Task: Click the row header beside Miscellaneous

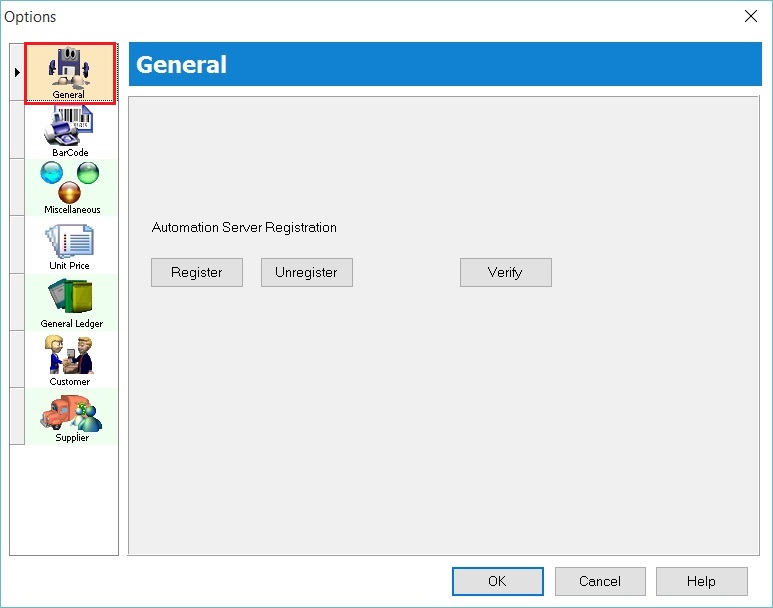Action: click(17, 187)
